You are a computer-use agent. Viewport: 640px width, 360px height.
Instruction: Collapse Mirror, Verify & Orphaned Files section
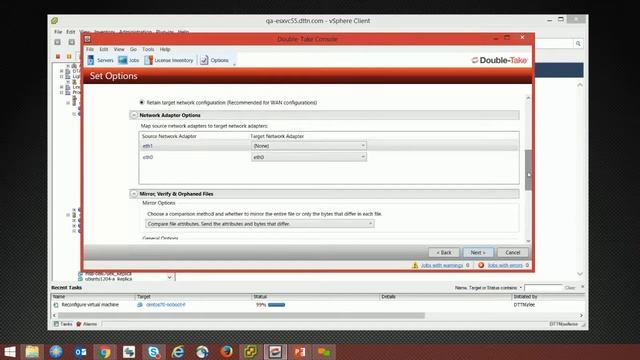point(134,194)
